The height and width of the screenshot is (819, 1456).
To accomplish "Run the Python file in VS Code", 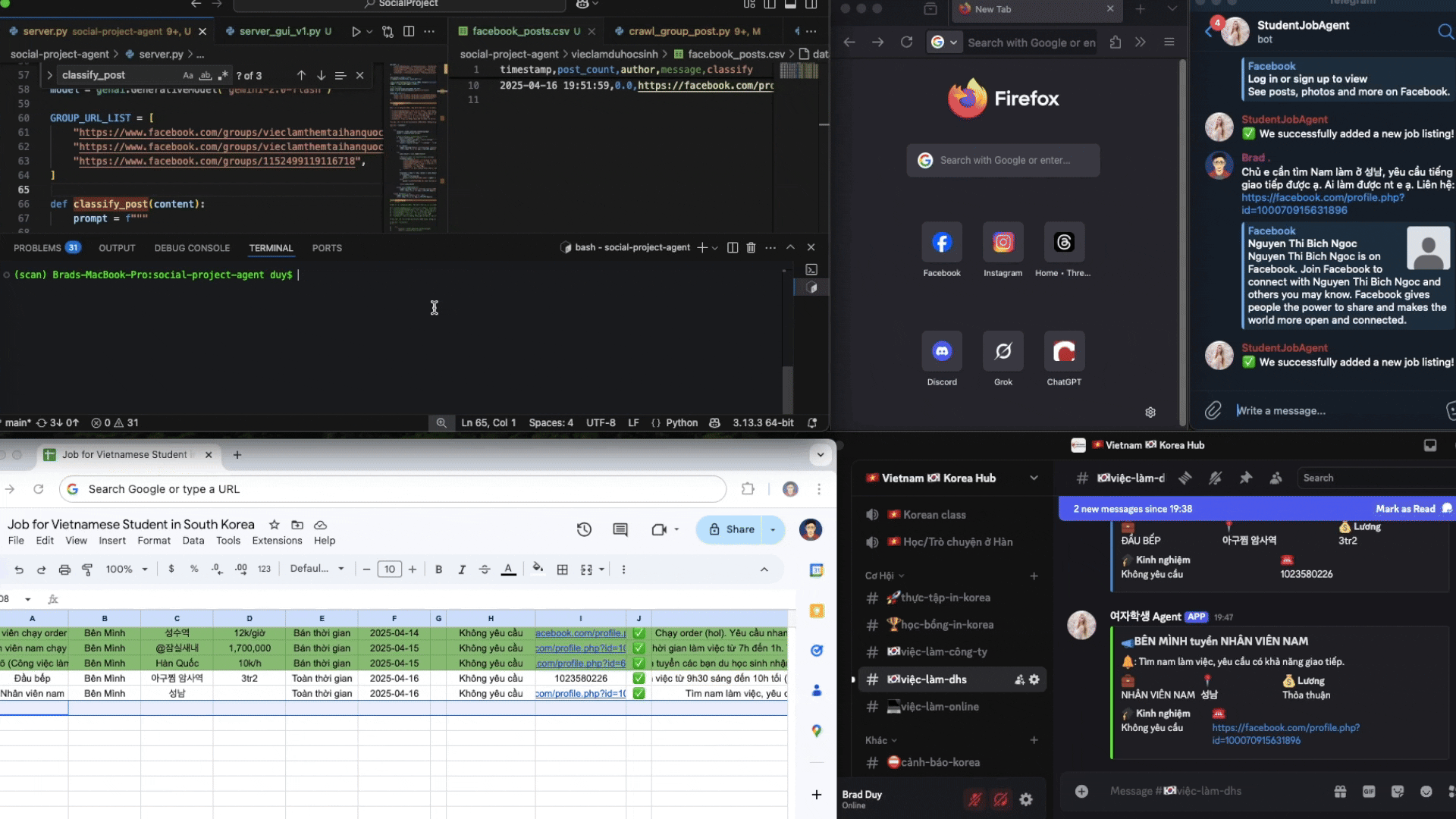I will tap(356, 31).
